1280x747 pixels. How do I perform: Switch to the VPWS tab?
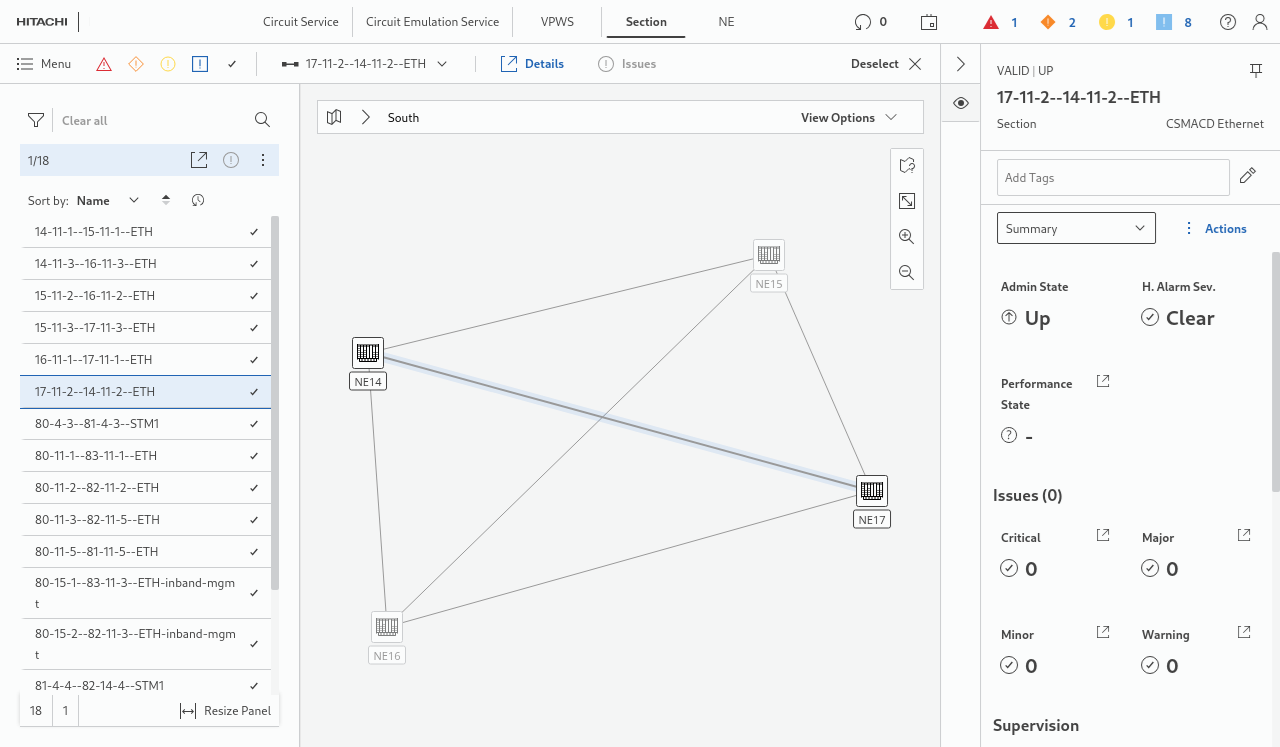[x=557, y=22]
